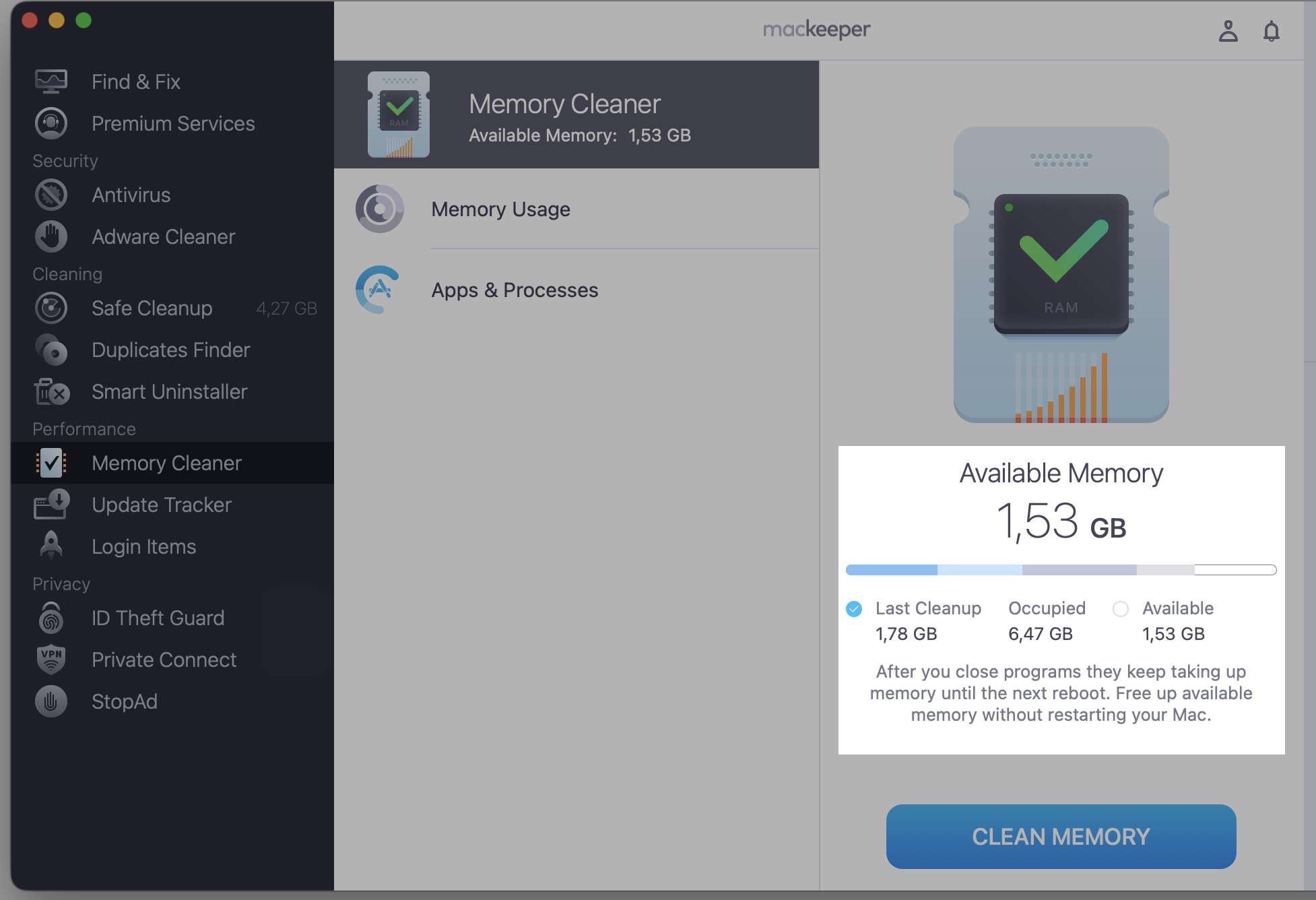Screen dimensions: 1316x900
Task: Select the Last Cleanup radio option
Action: coord(854,609)
